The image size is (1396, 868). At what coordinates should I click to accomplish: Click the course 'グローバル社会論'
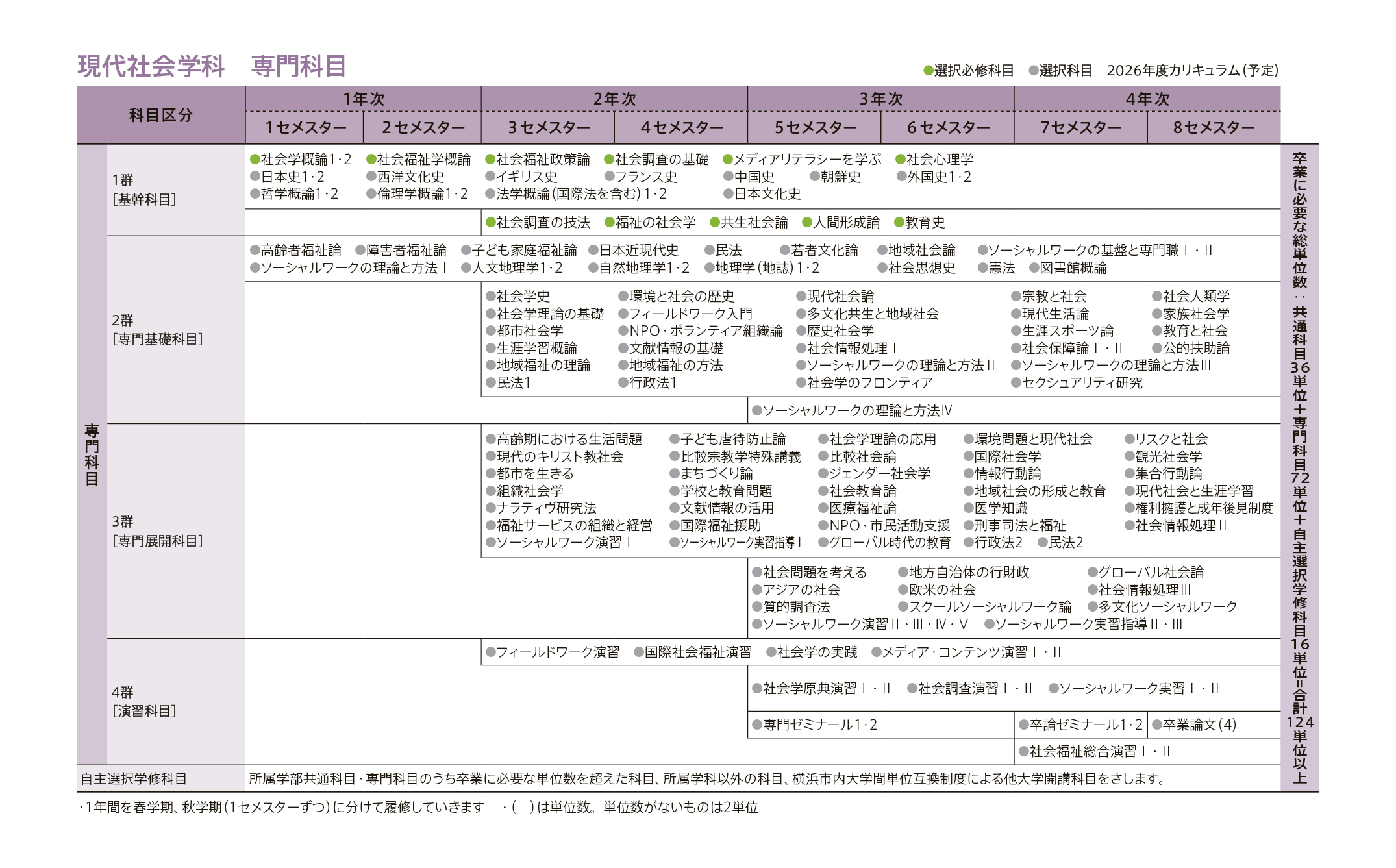click(x=1145, y=572)
